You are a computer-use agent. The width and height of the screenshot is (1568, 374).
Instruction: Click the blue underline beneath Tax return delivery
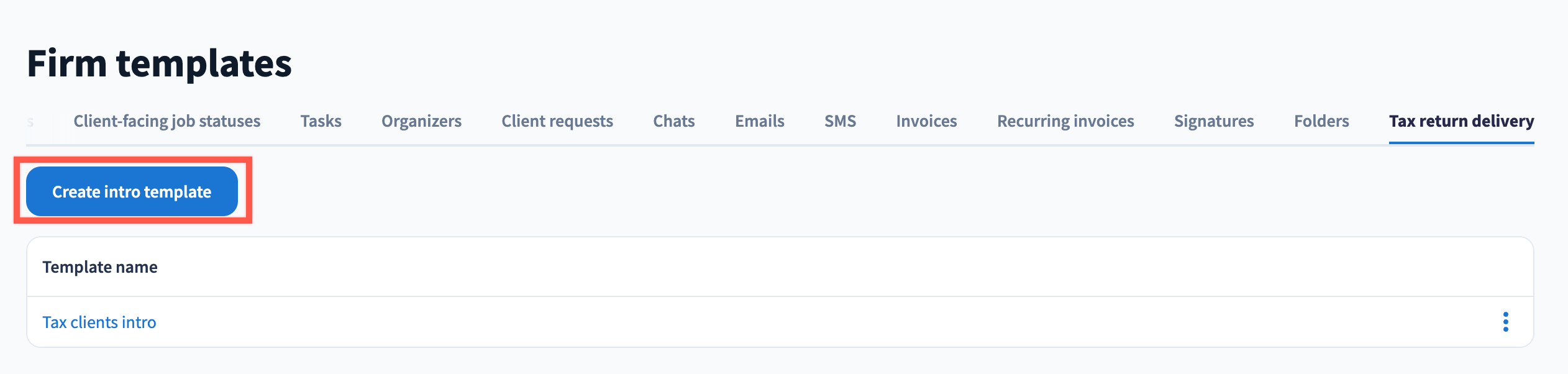(1461, 143)
